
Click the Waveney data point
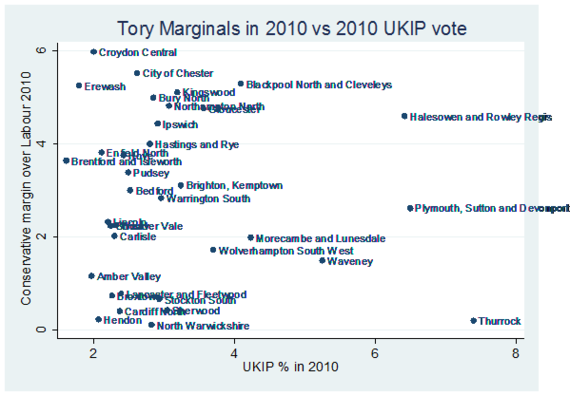[322, 260]
